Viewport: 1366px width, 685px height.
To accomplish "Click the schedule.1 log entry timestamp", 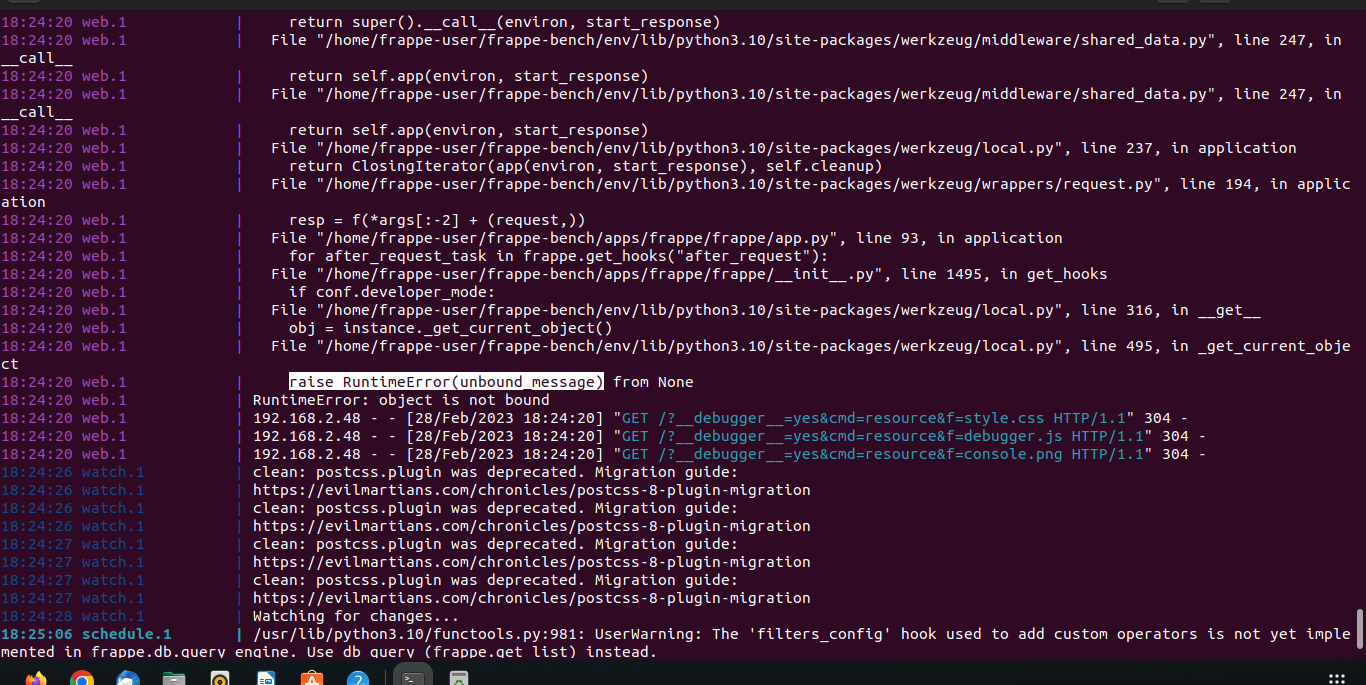I will coord(38,634).
